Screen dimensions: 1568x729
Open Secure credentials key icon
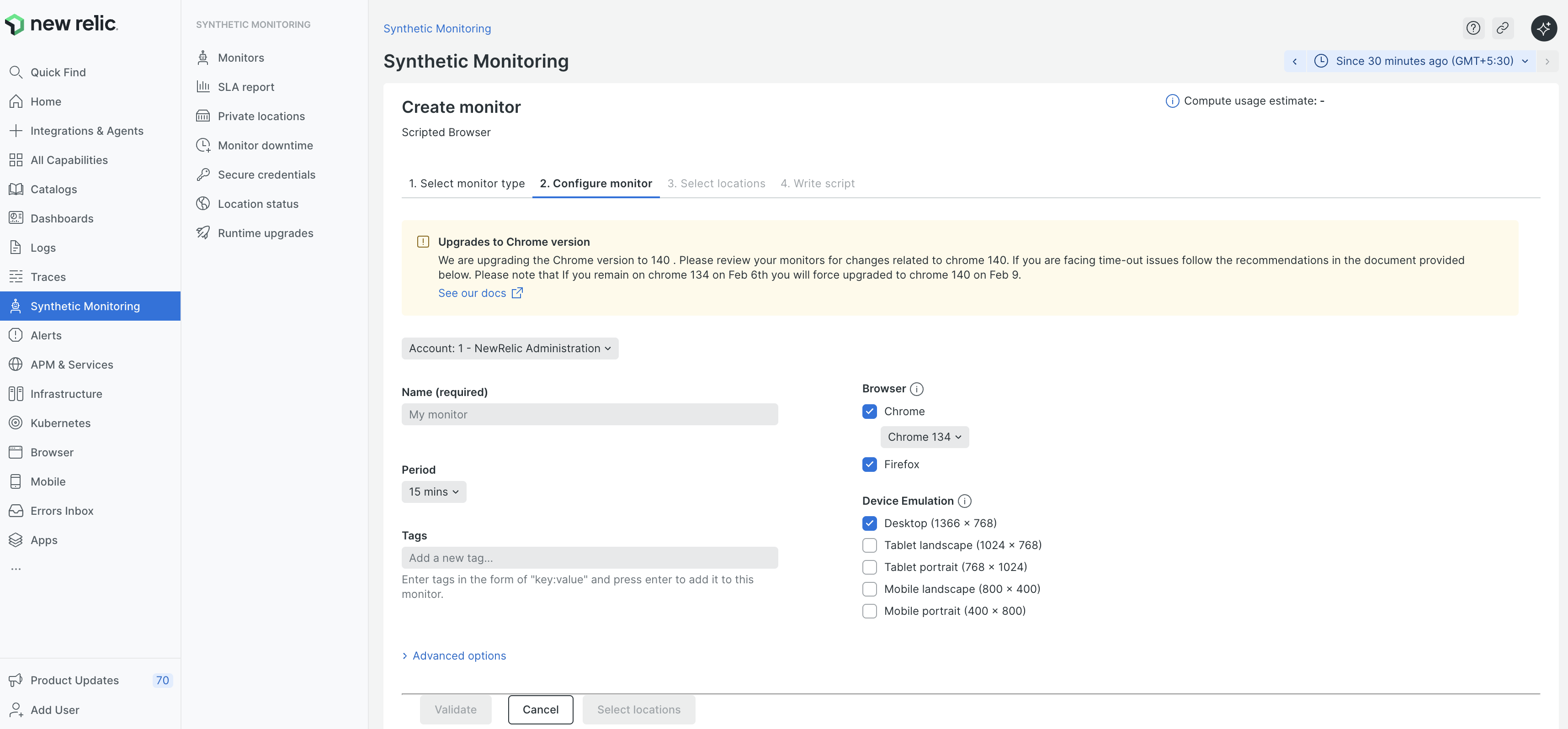click(203, 174)
